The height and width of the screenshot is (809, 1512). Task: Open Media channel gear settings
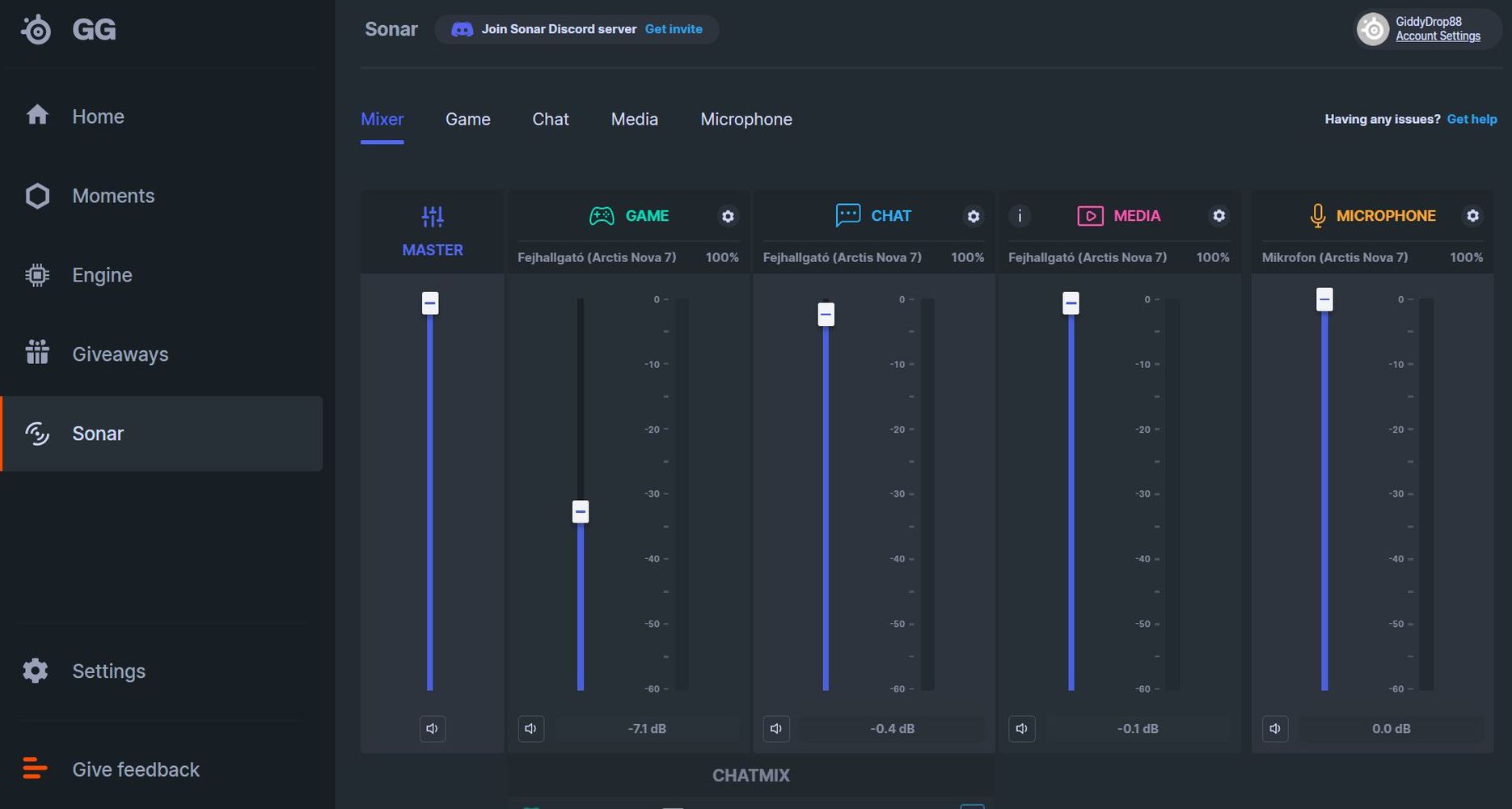tap(1218, 216)
